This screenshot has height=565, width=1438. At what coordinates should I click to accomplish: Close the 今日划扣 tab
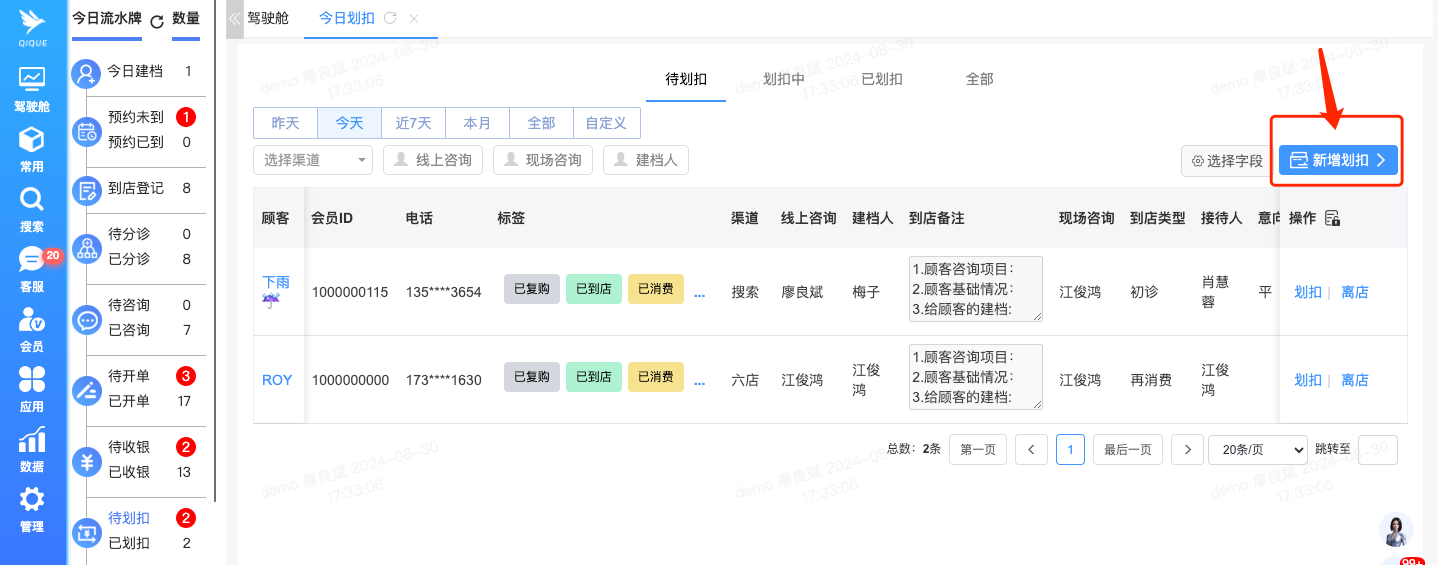pyautogui.click(x=414, y=18)
